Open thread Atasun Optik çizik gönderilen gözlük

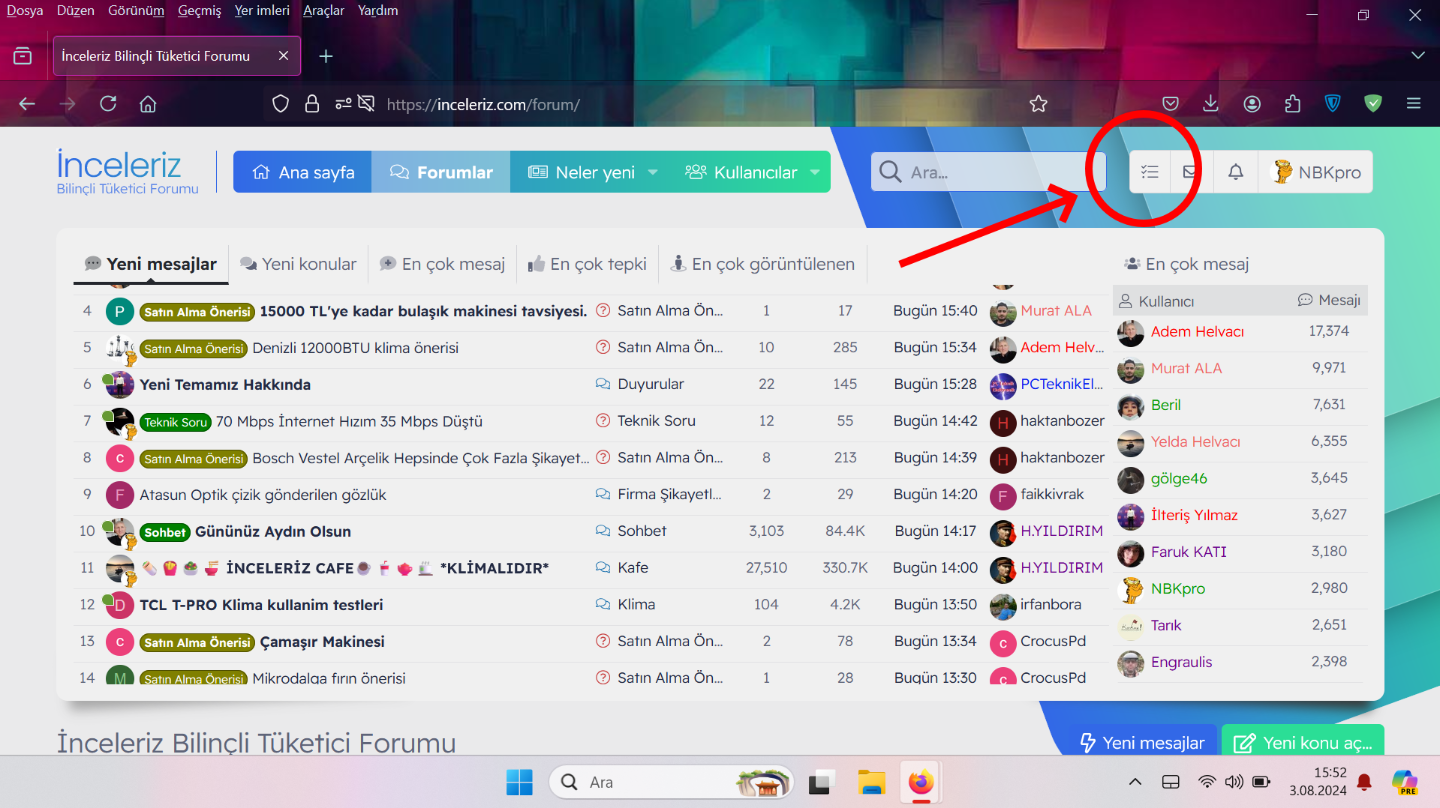tap(263, 495)
